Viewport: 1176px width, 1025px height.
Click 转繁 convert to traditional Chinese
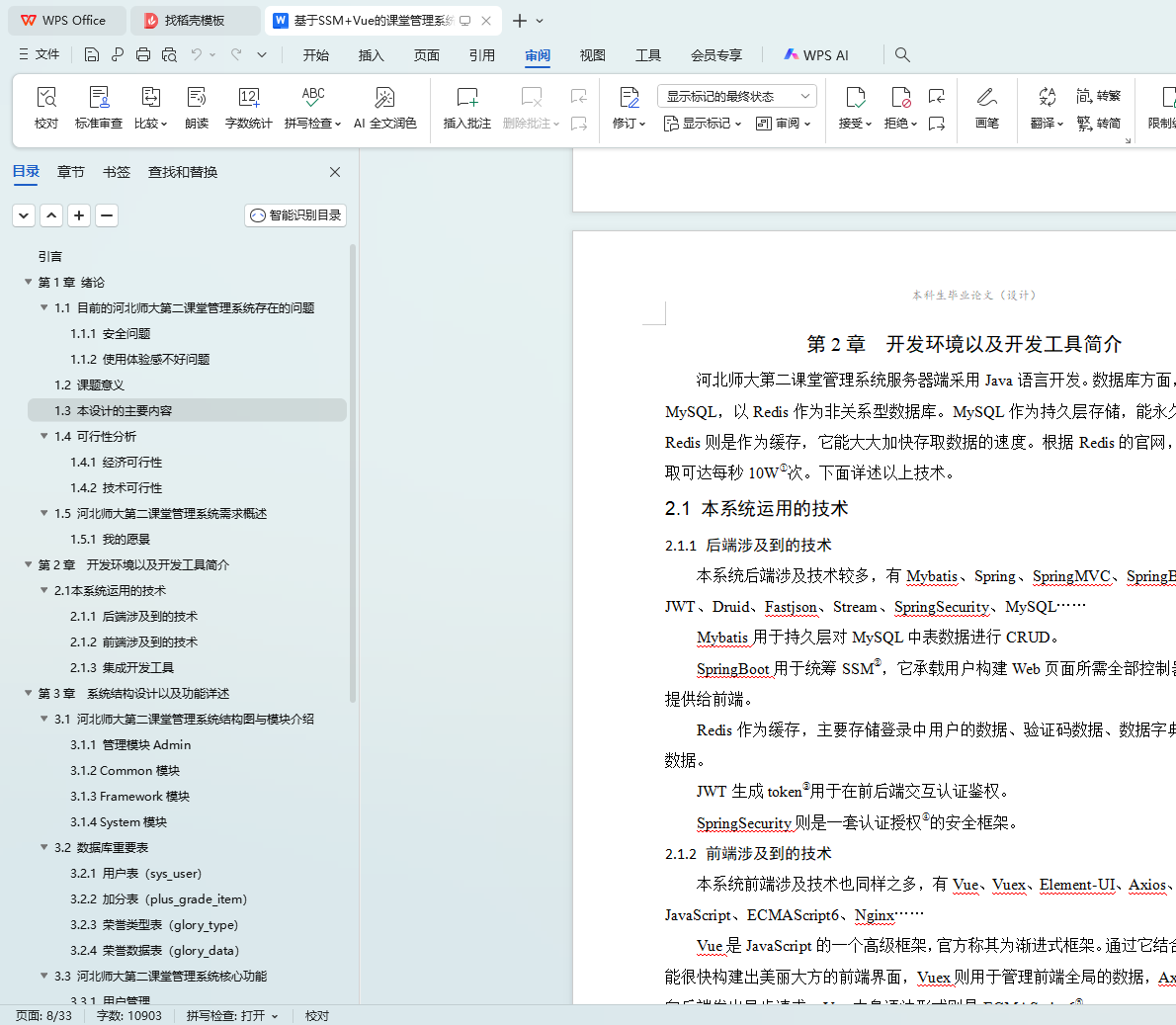pyautogui.click(x=1098, y=96)
